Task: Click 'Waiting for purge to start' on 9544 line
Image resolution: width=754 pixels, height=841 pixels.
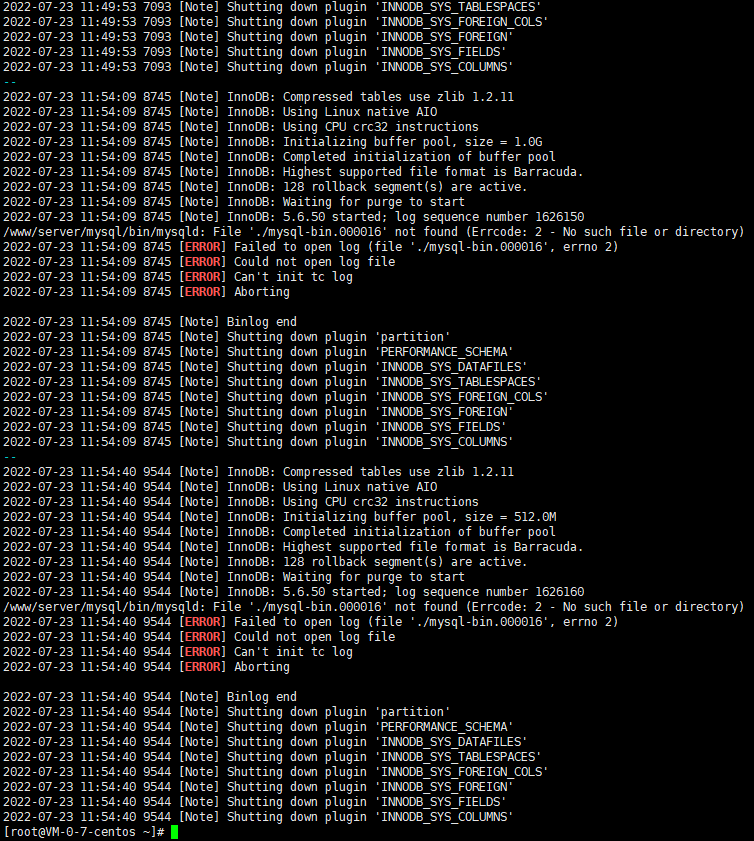Action: [374, 577]
